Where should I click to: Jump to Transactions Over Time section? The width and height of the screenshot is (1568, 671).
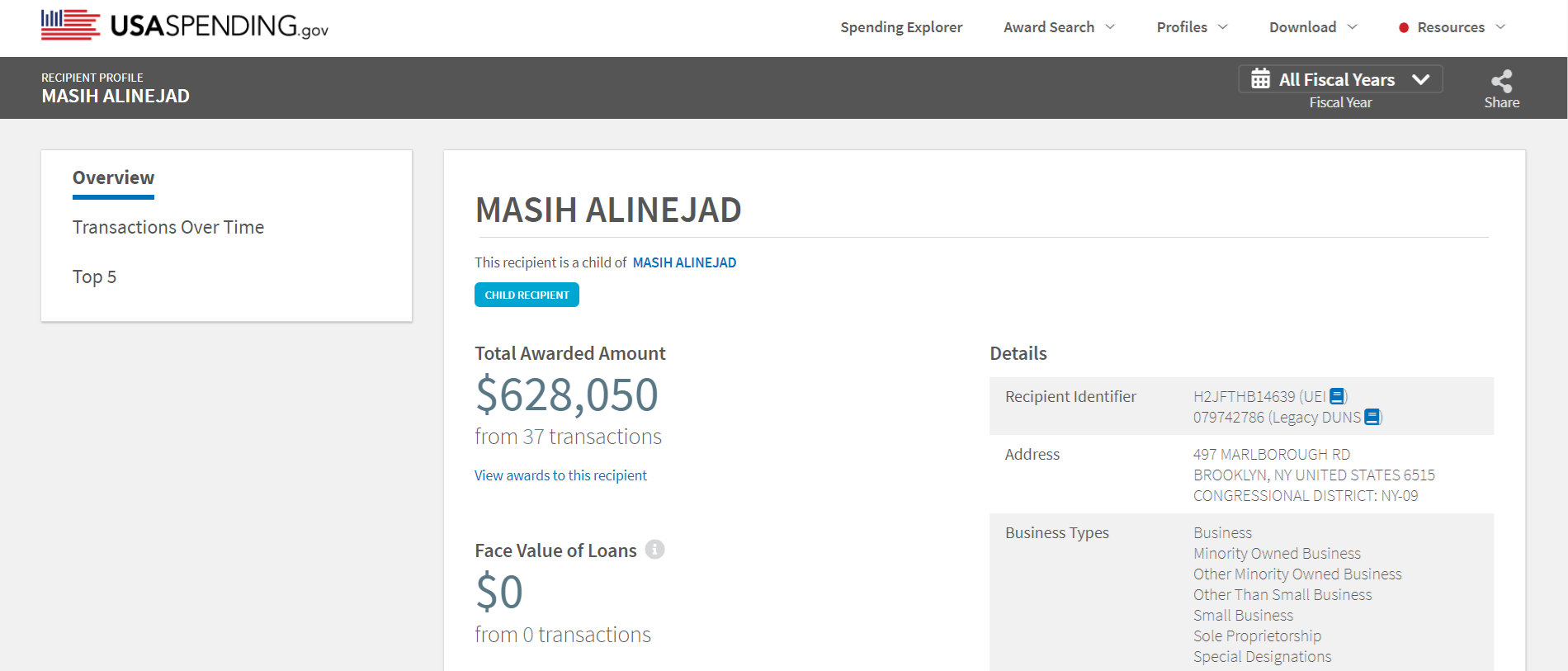[168, 227]
